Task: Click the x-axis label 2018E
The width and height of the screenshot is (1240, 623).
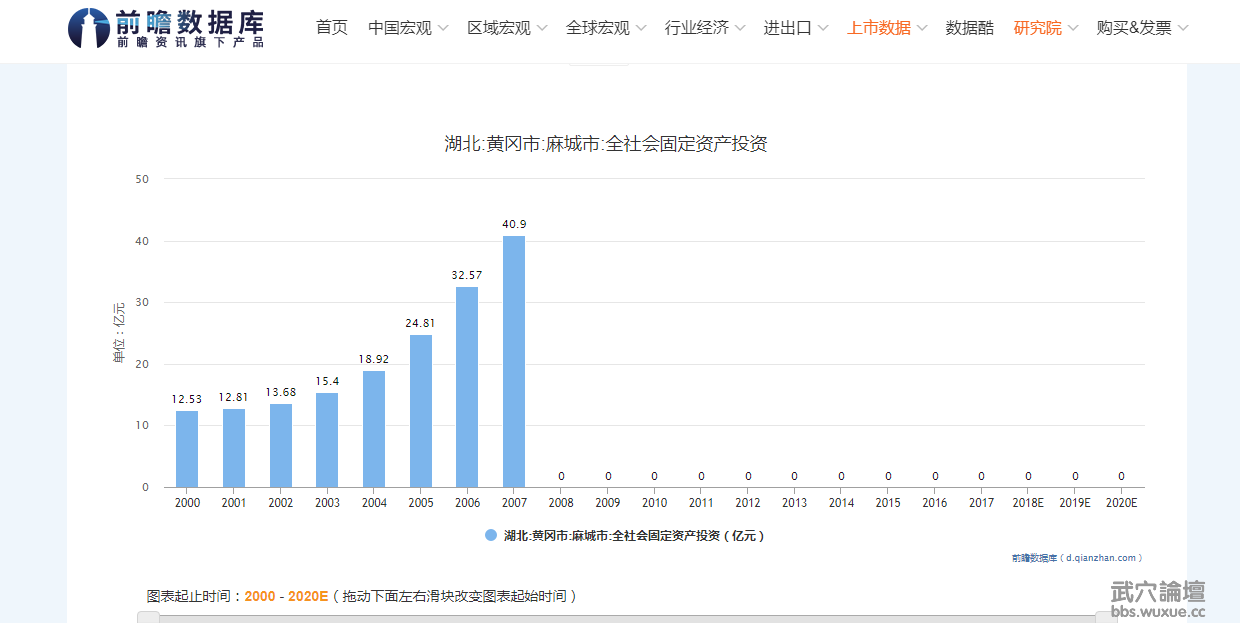Action: point(1028,503)
